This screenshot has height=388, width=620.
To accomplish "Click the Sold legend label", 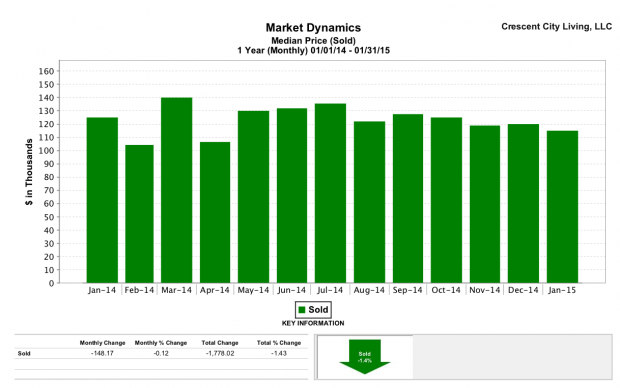I will (x=318, y=310).
